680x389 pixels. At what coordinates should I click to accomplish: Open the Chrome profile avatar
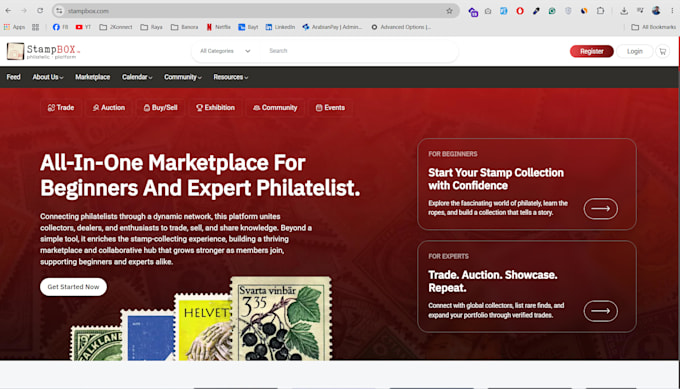click(x=656, y=11)
